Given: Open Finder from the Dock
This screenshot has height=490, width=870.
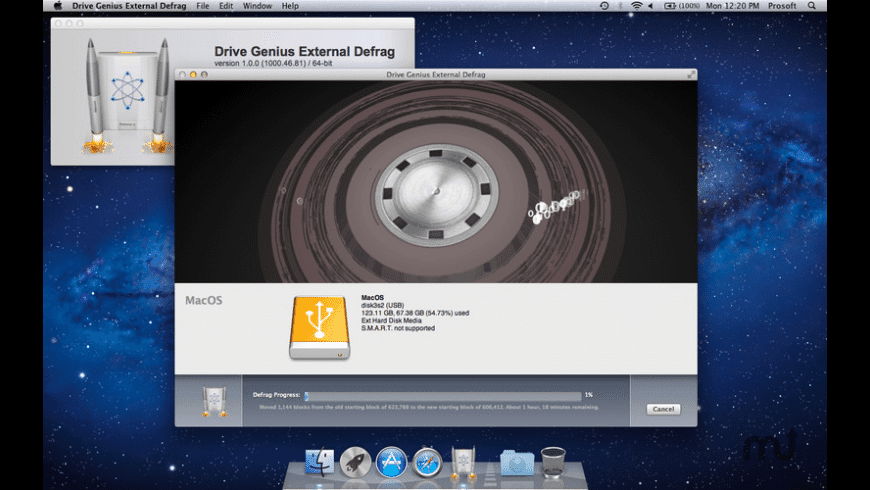Looking at the screenshot, I should (320, 462).
